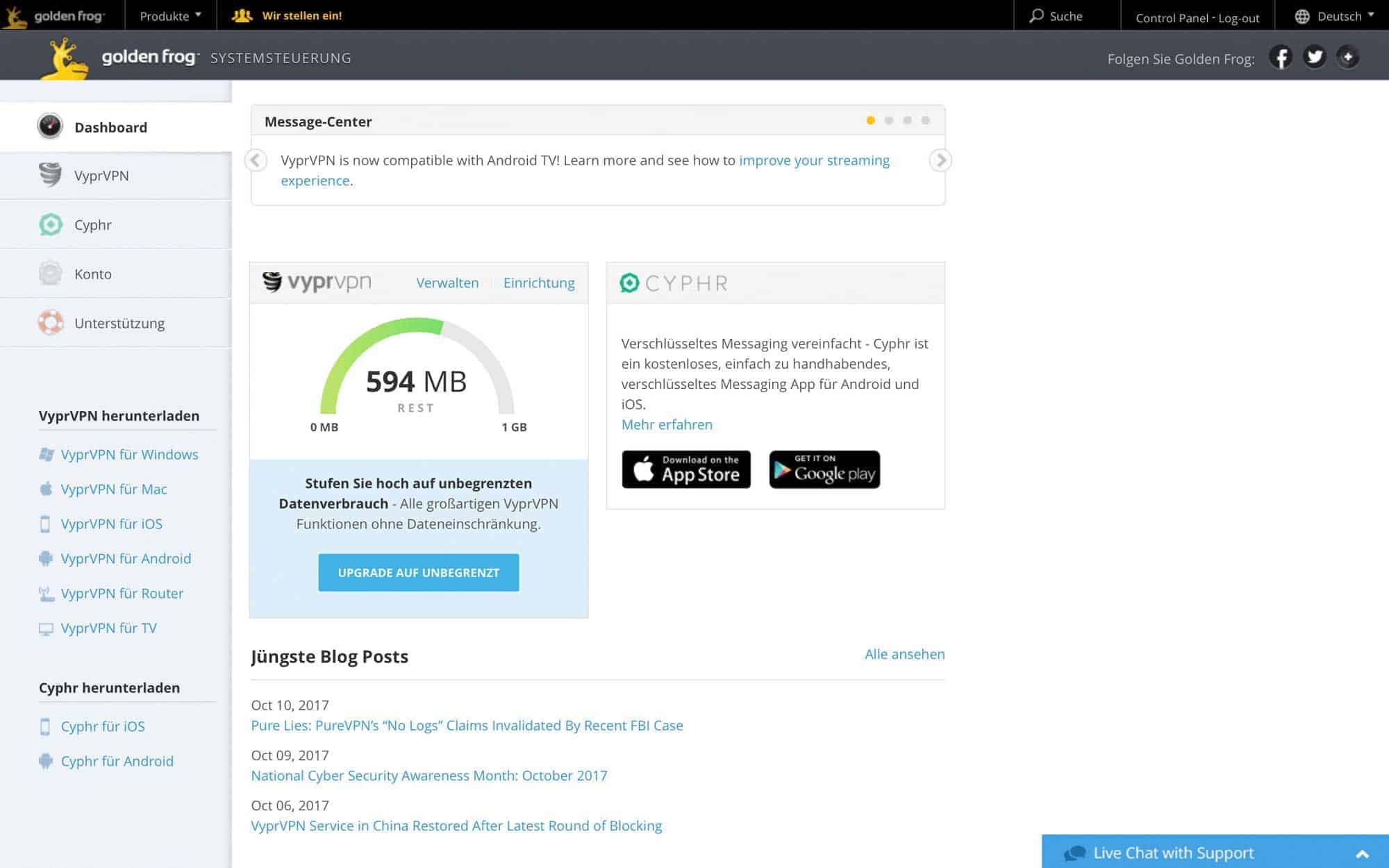Expand the Live Chat with Support panel

point(1215,852)
